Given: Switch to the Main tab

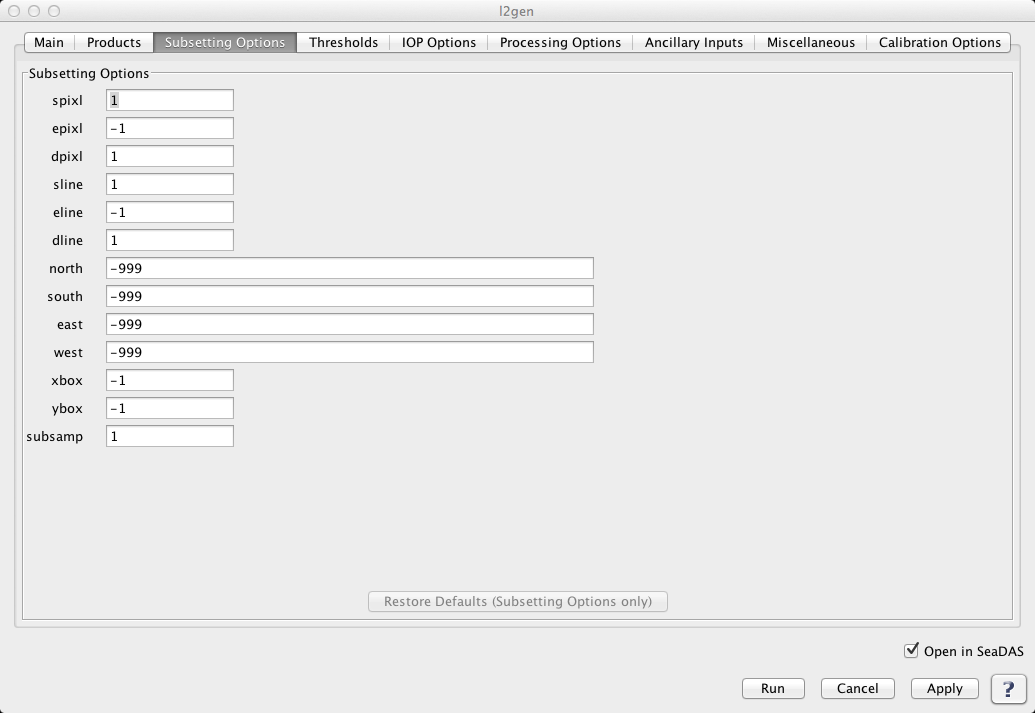Looking at the screenshot, I should point(49,42).
